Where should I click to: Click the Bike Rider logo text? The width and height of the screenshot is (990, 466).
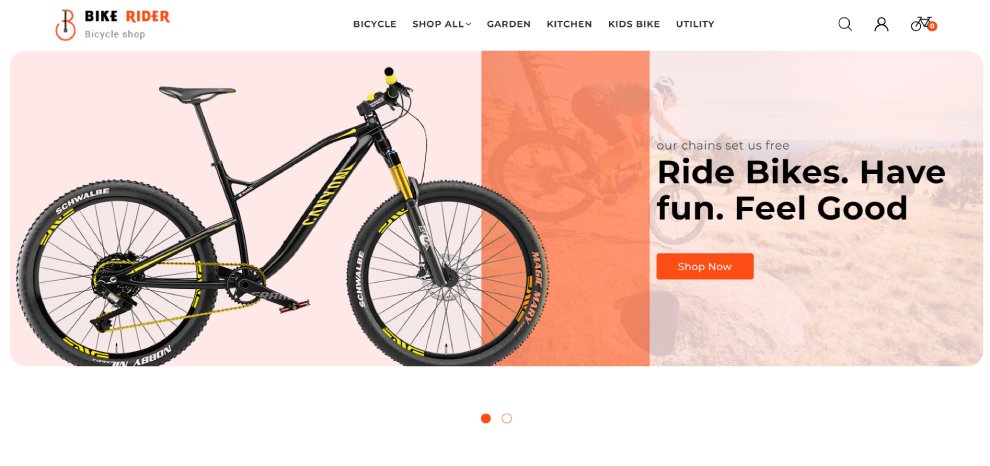click(127, 16)
